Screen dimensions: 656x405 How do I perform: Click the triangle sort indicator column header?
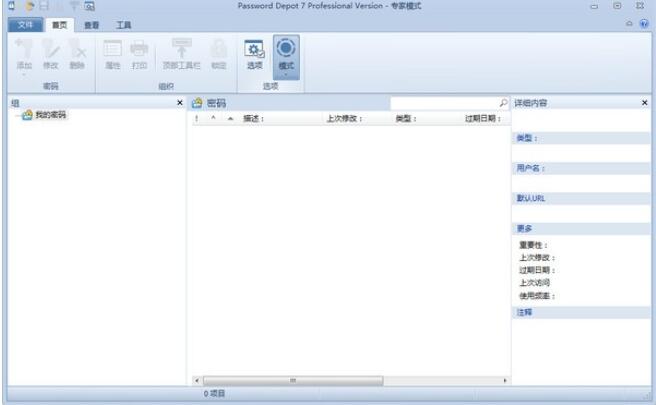pos(230,119)
